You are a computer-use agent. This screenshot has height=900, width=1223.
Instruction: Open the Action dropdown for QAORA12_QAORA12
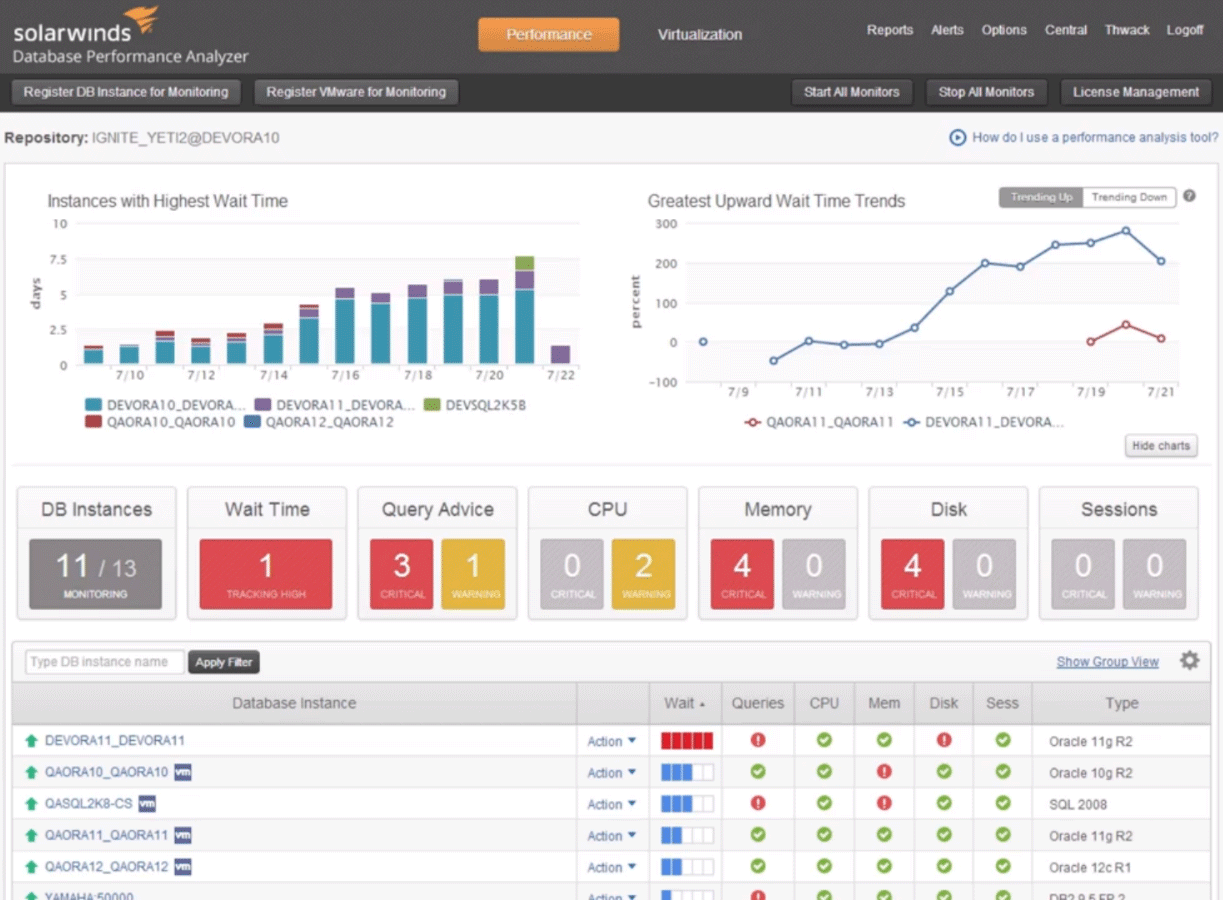[x=611, y=867]
